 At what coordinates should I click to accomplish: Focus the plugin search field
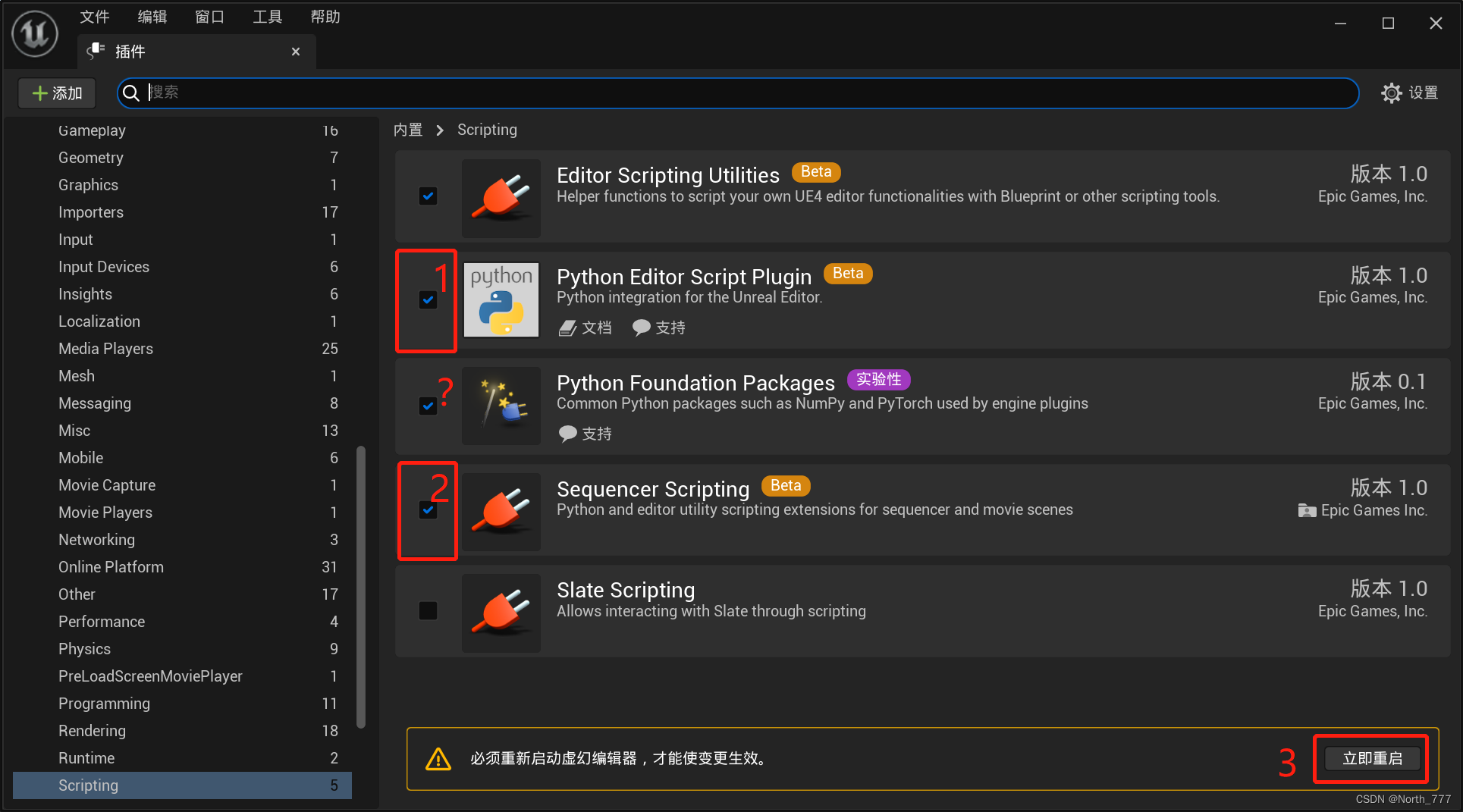pos(737,92)
